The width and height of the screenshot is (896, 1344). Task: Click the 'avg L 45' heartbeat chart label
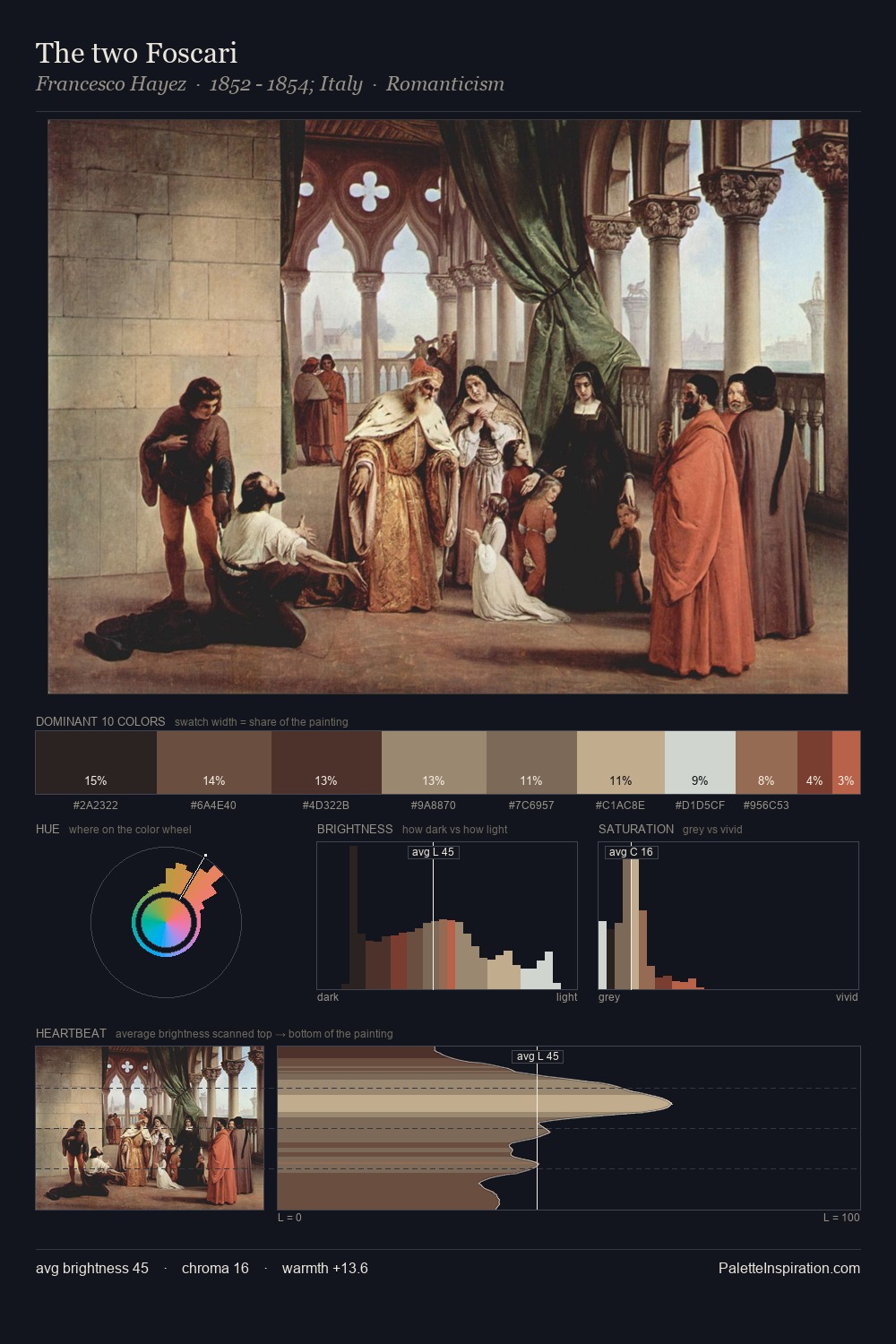point(538,1056)
